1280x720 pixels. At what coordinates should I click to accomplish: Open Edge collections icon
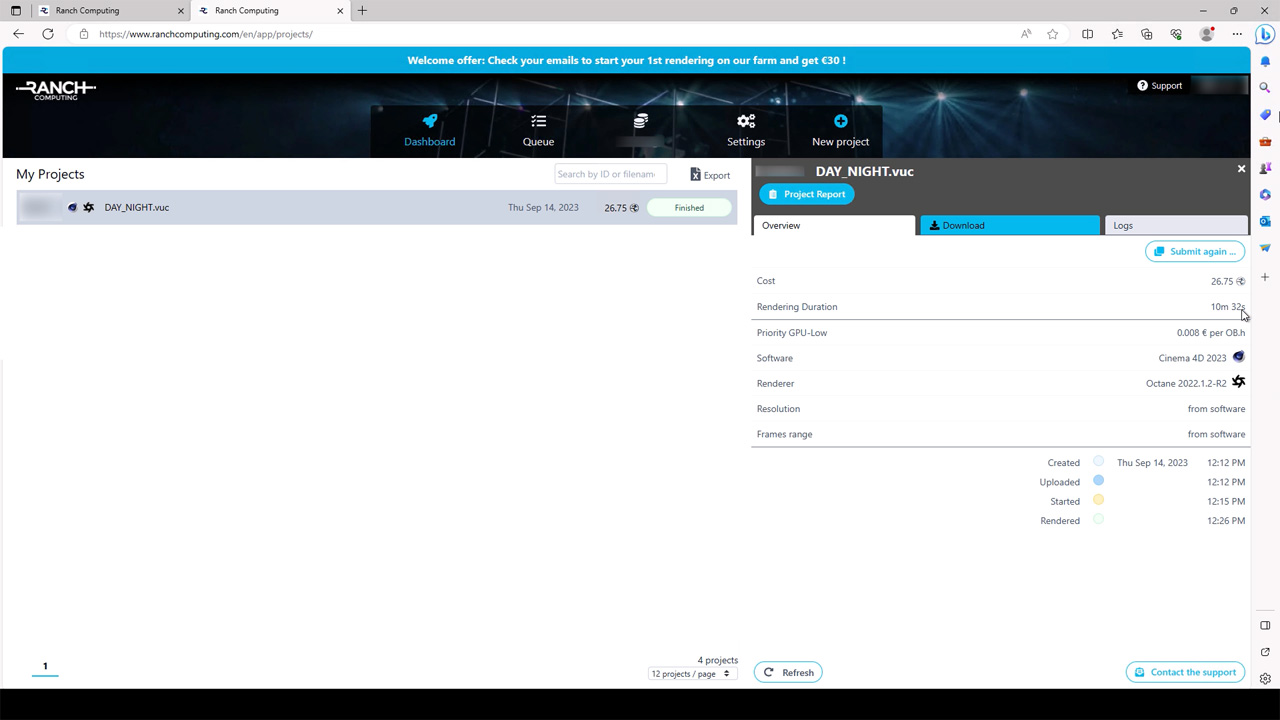coord(1147,34)
